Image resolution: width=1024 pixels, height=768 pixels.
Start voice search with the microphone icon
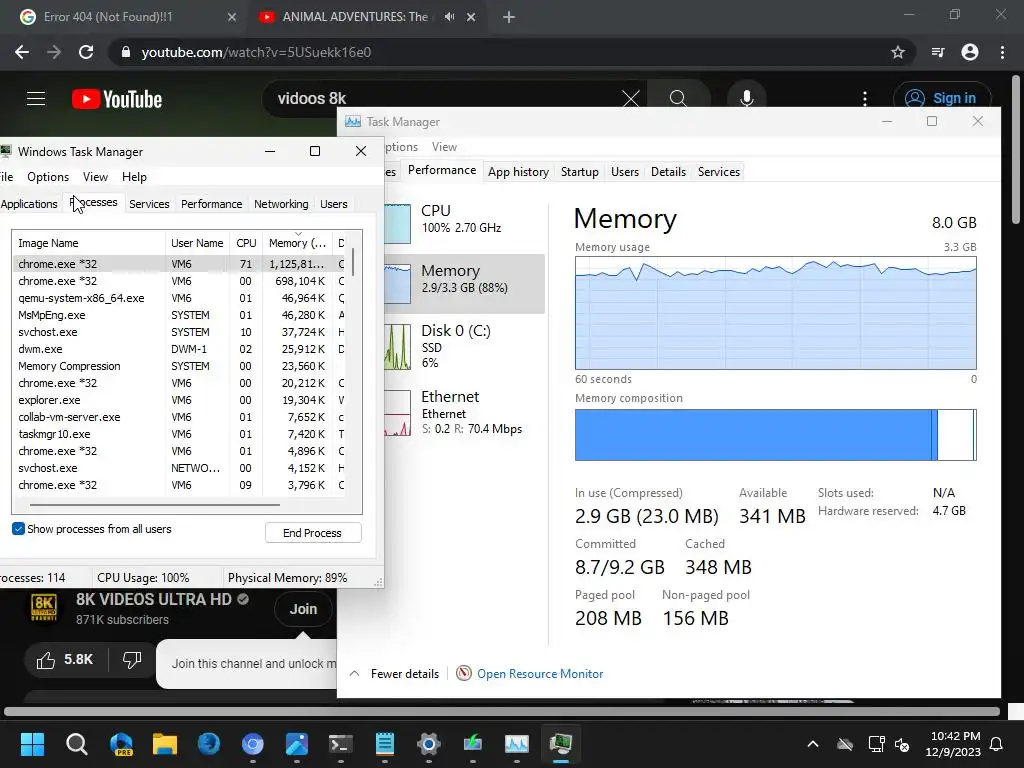tap(746, 99)
